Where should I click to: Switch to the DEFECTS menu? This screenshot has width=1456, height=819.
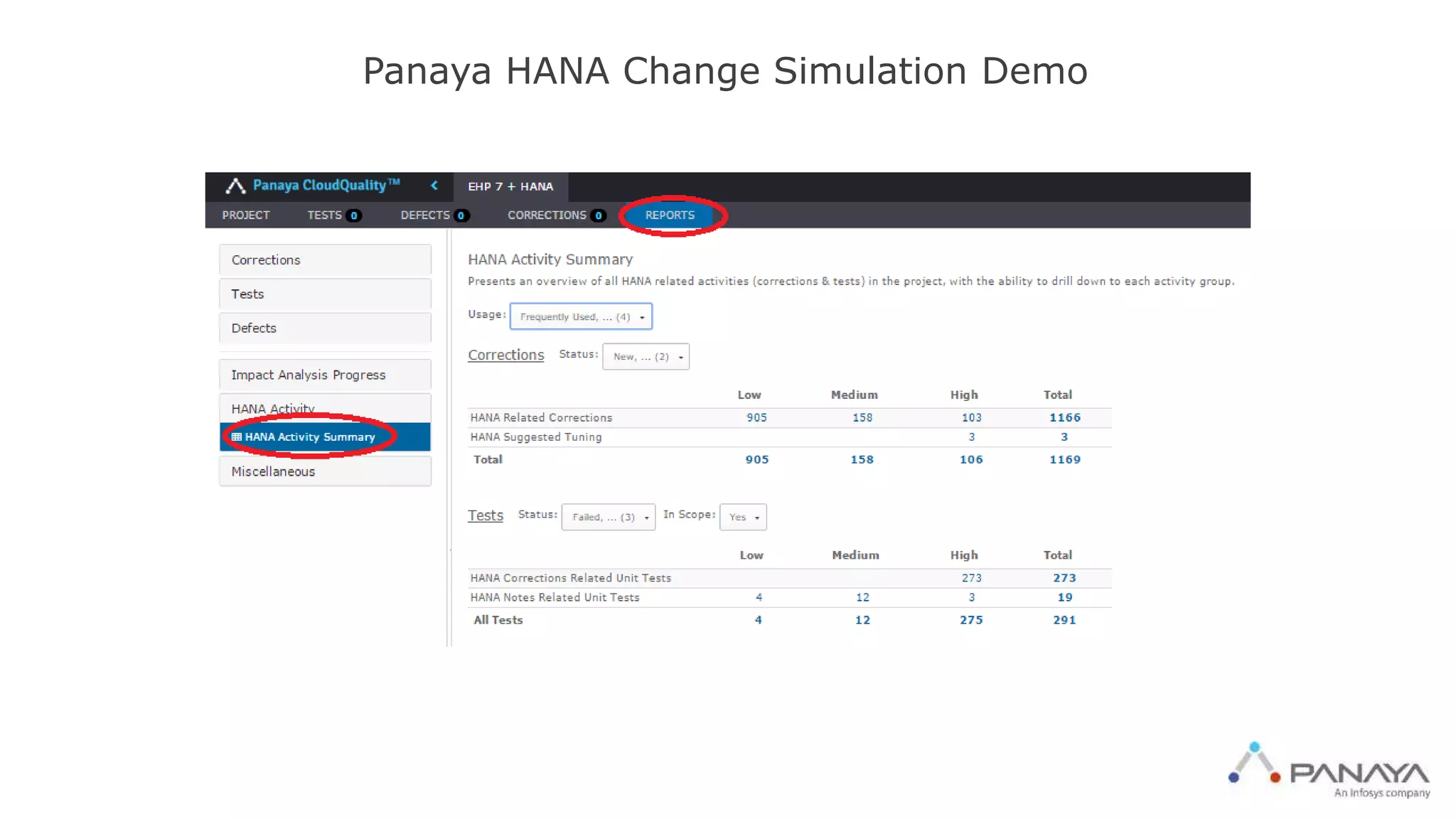click(425, 215)
